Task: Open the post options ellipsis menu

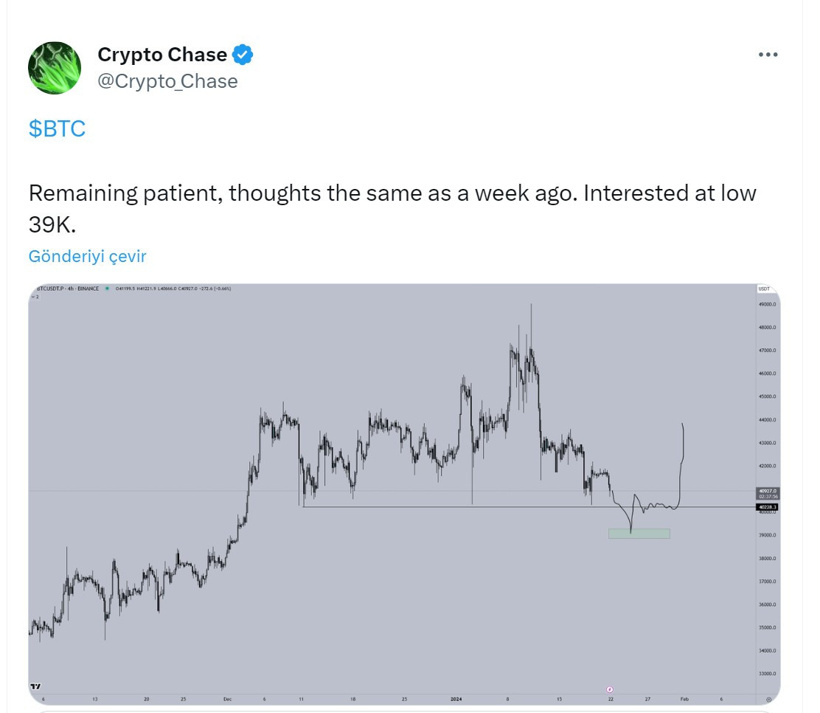Action: coord(768,54)
